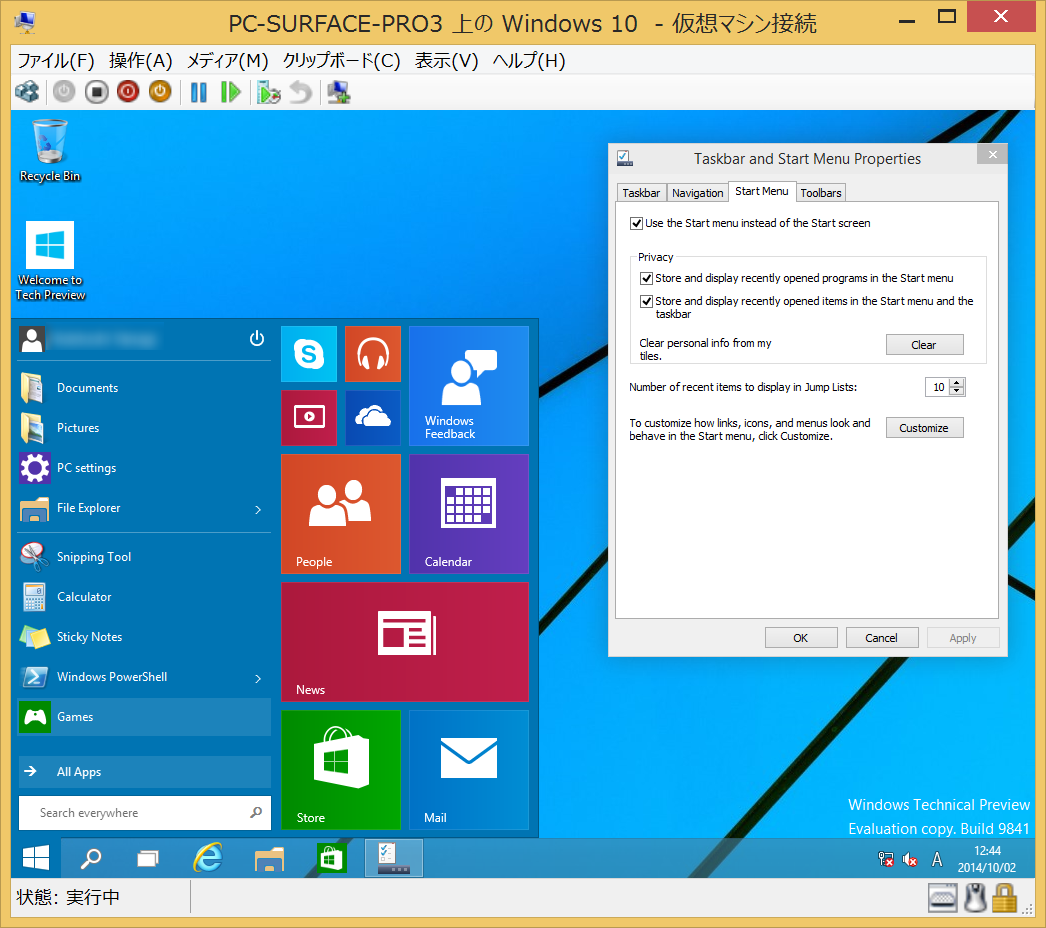Open the Video tile
Image resolution: width=1046 pixels, height=928 pixels.
[309, 418]
